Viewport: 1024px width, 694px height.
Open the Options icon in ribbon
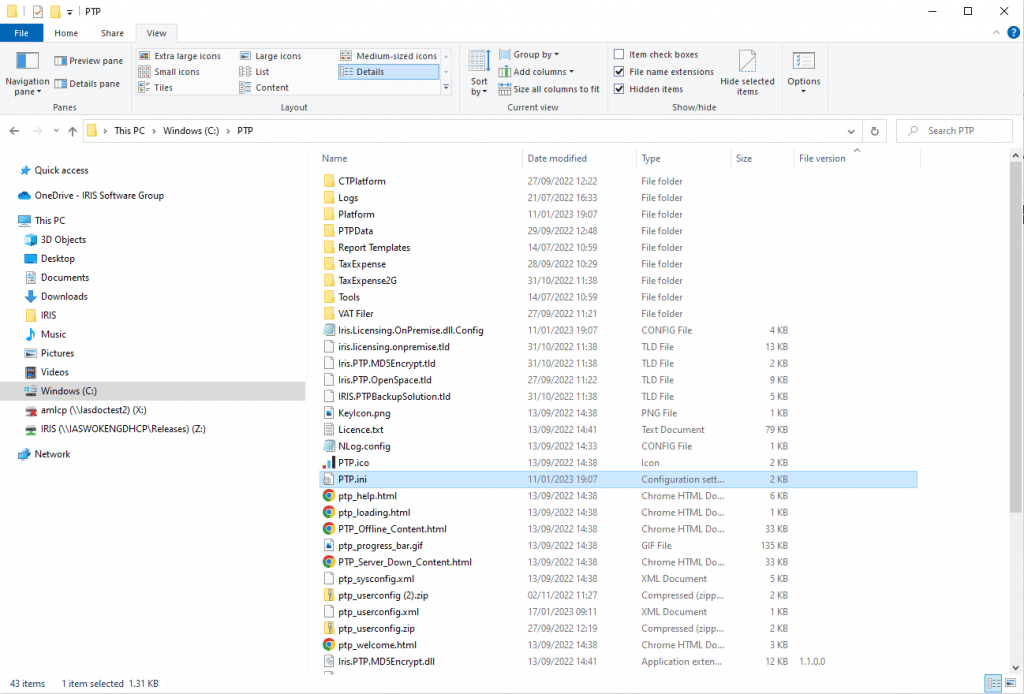(803, 70)
